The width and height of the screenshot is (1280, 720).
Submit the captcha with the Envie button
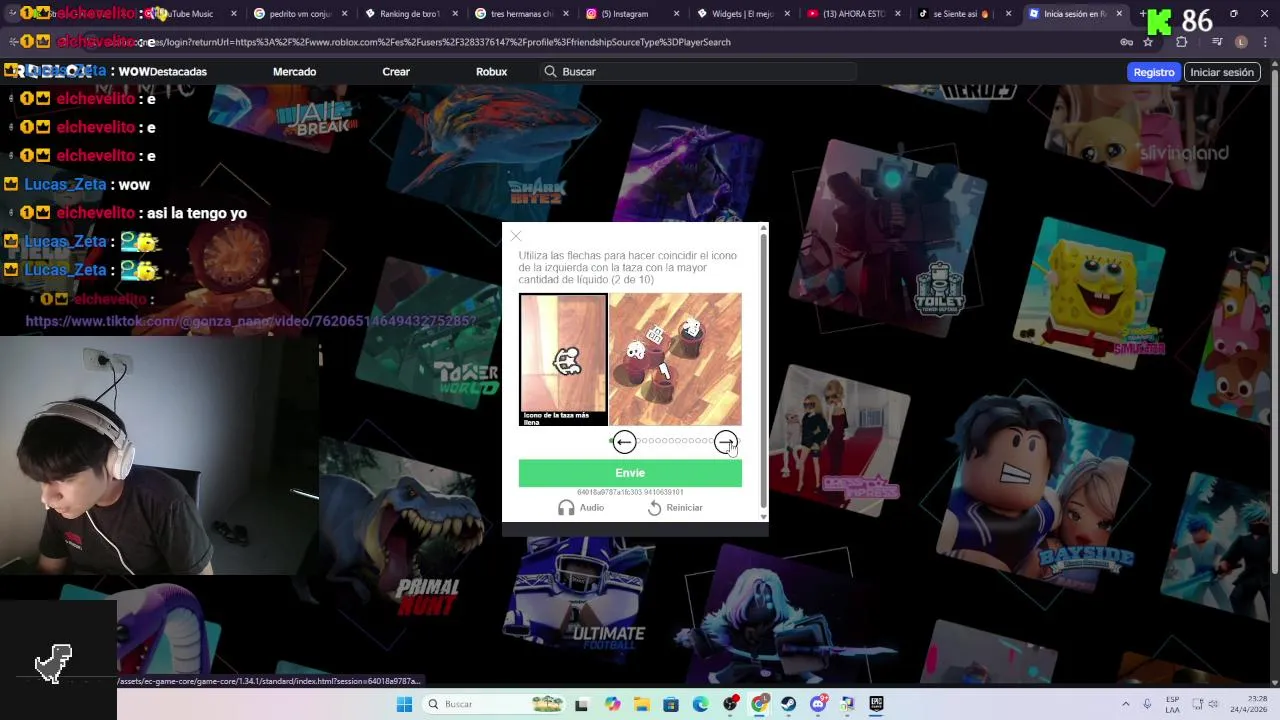(630, 473)
